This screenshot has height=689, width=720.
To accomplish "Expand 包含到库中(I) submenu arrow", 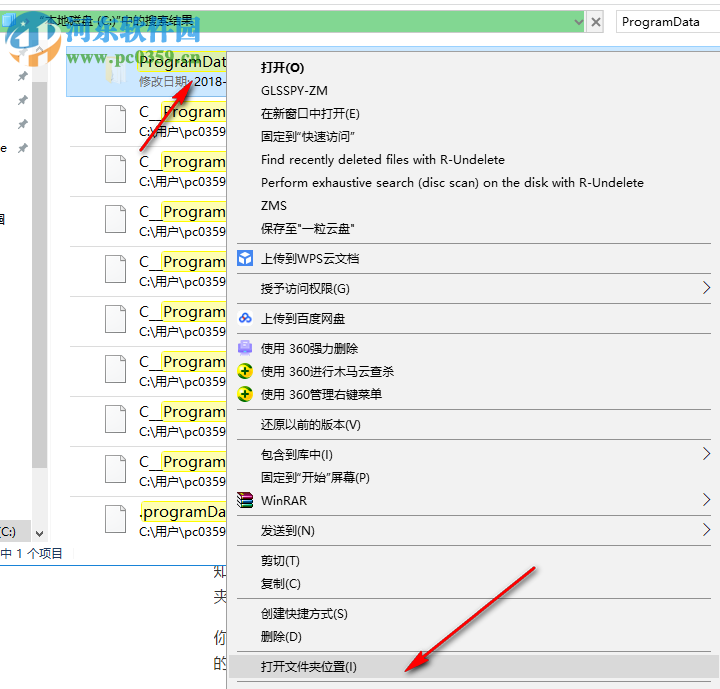I will click(706, 454).
